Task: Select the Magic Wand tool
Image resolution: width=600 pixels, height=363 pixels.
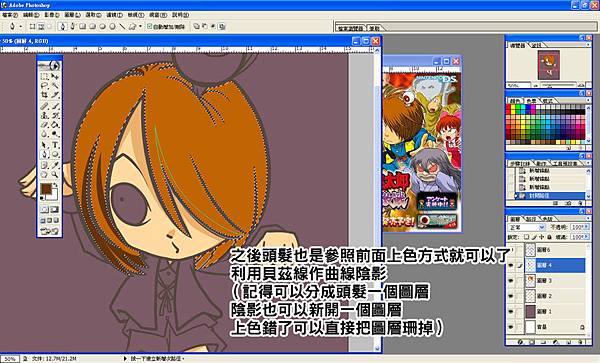Action: click(55, 86)
